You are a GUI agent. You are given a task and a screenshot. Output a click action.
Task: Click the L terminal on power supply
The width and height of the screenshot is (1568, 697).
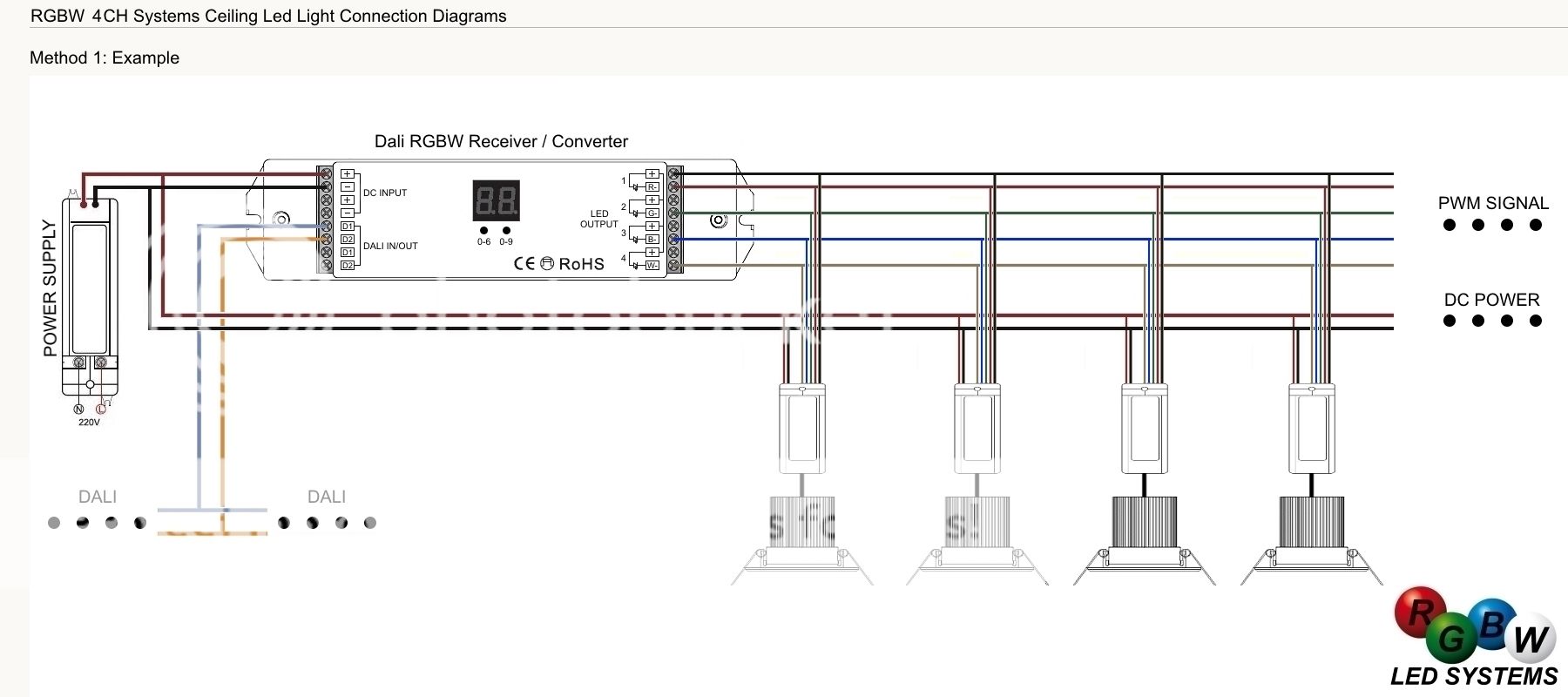[x=100, y=409]
